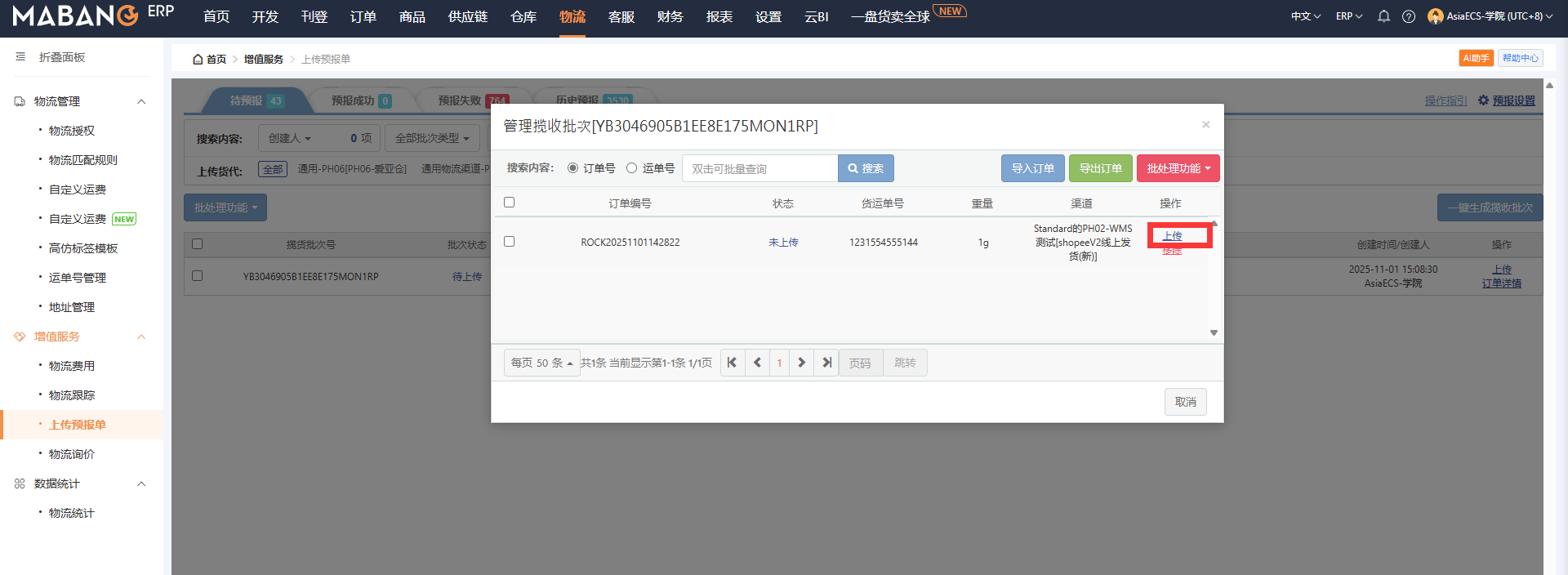The image size is (1568, 575).
Task: Select the 运单号 radio button
Action: (631, 168)
